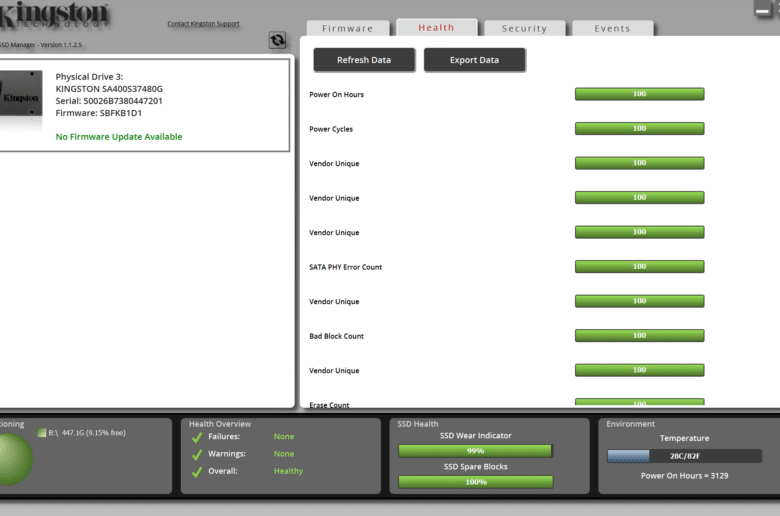
Task: Click the Power On Hours label
Action: pos(336,95)
